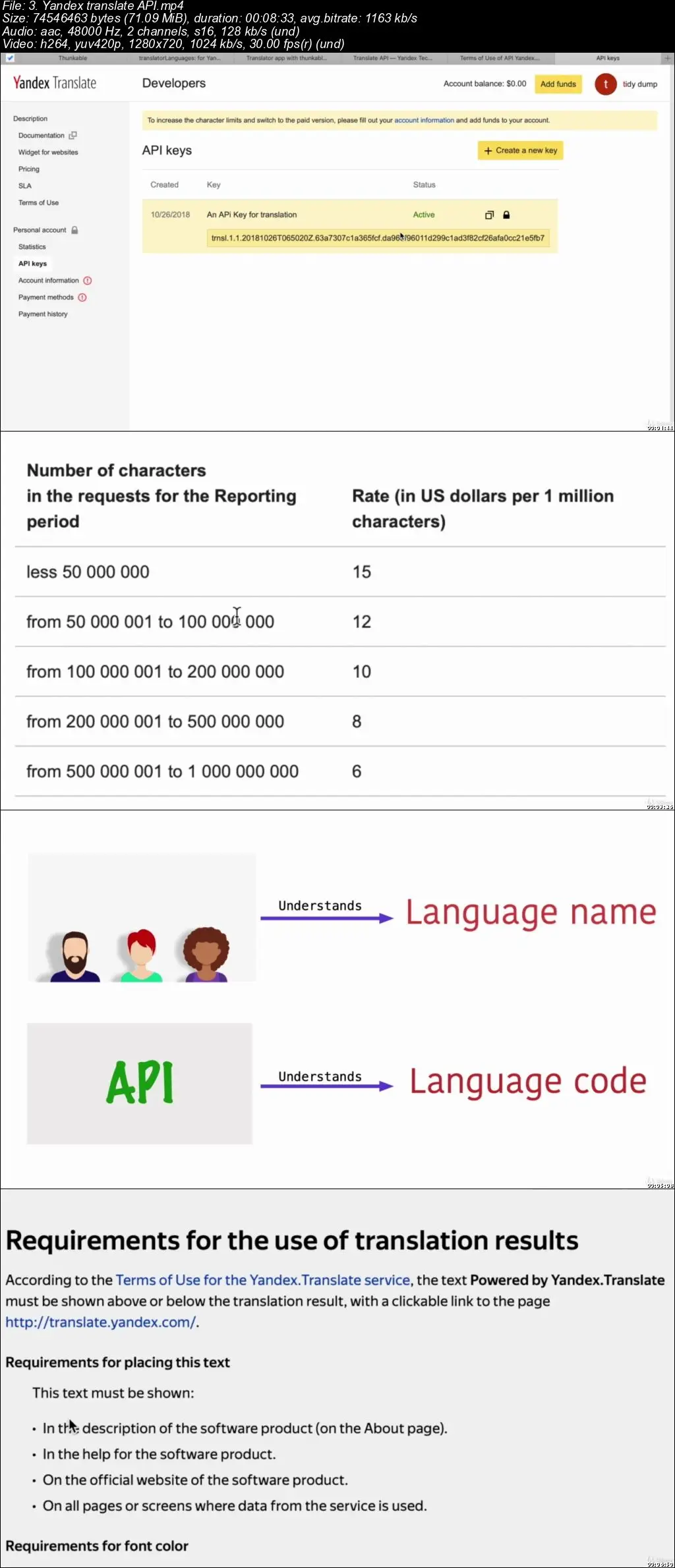This screenshot has height=1568, width=675.
Task: Click the green API graphic
Action: click(x=140, y=1083)
